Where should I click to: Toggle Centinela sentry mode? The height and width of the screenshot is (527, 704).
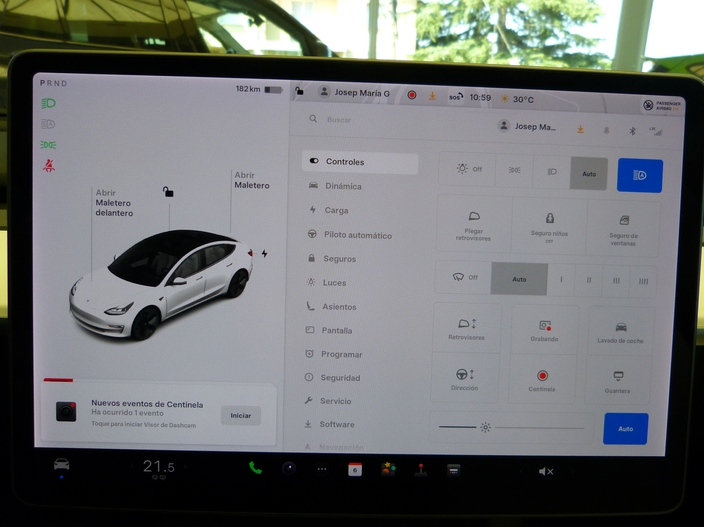(x=542, y=381)
